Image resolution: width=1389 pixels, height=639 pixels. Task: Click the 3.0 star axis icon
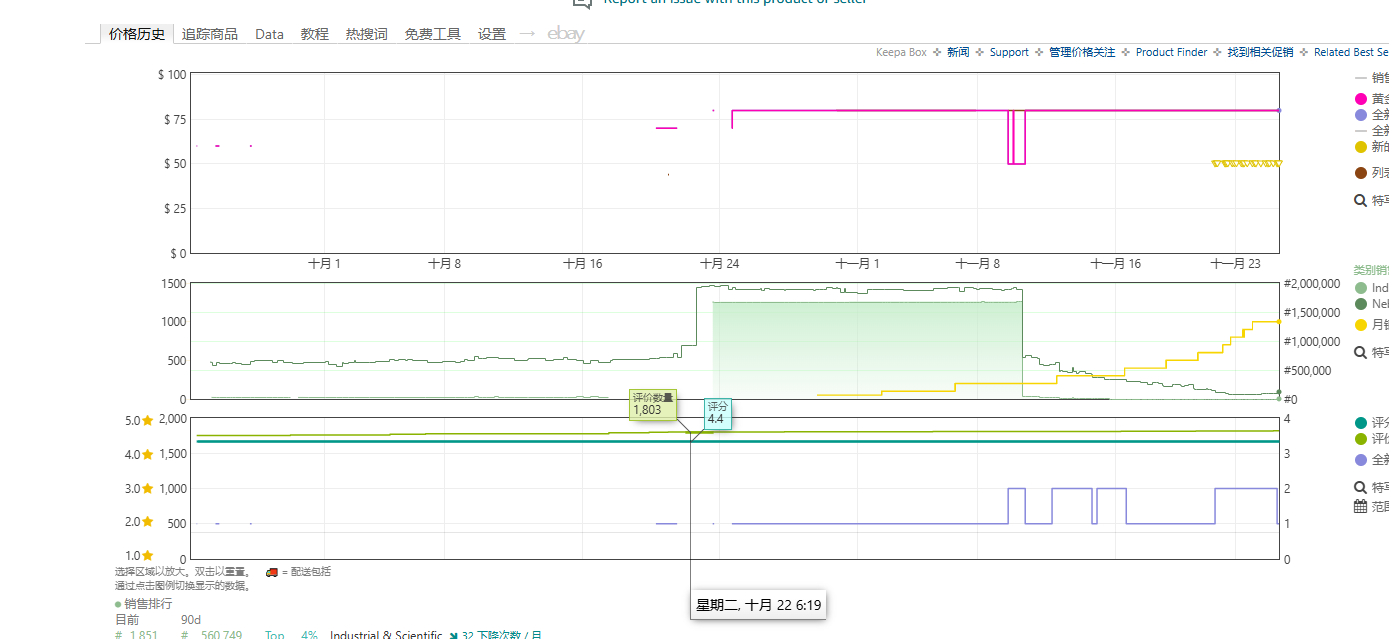point(148,489)
